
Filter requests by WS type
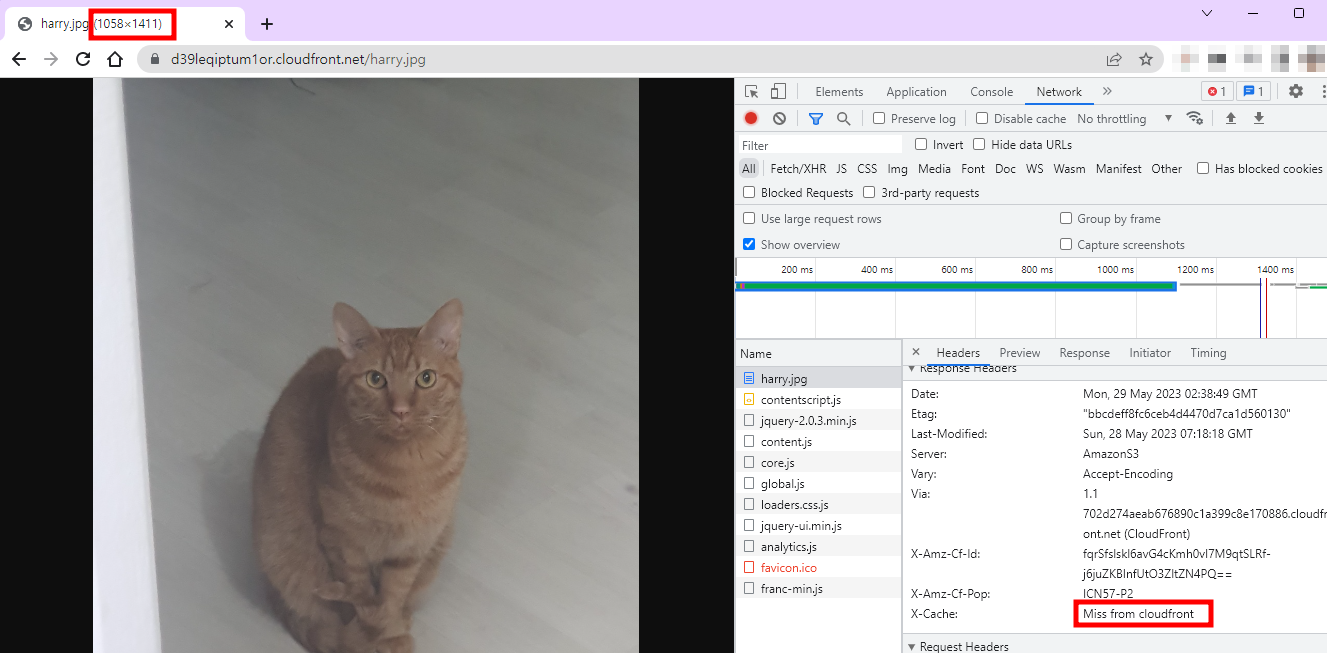coord(1034,168)
